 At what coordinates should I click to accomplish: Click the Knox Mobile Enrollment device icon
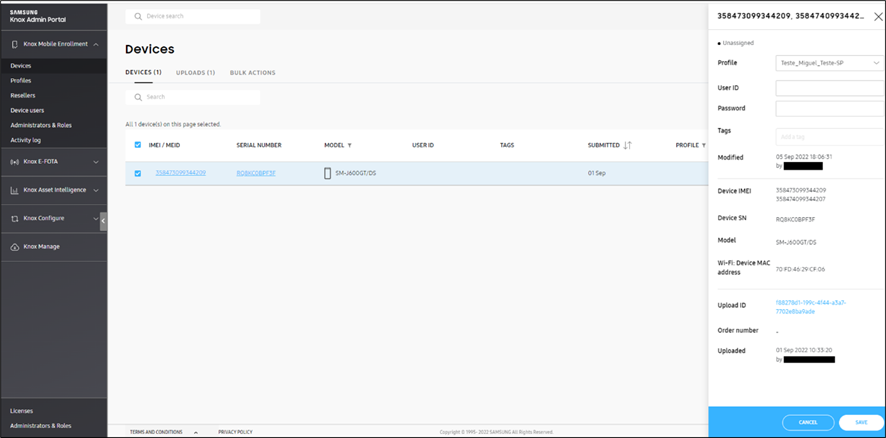pos(15,44)
